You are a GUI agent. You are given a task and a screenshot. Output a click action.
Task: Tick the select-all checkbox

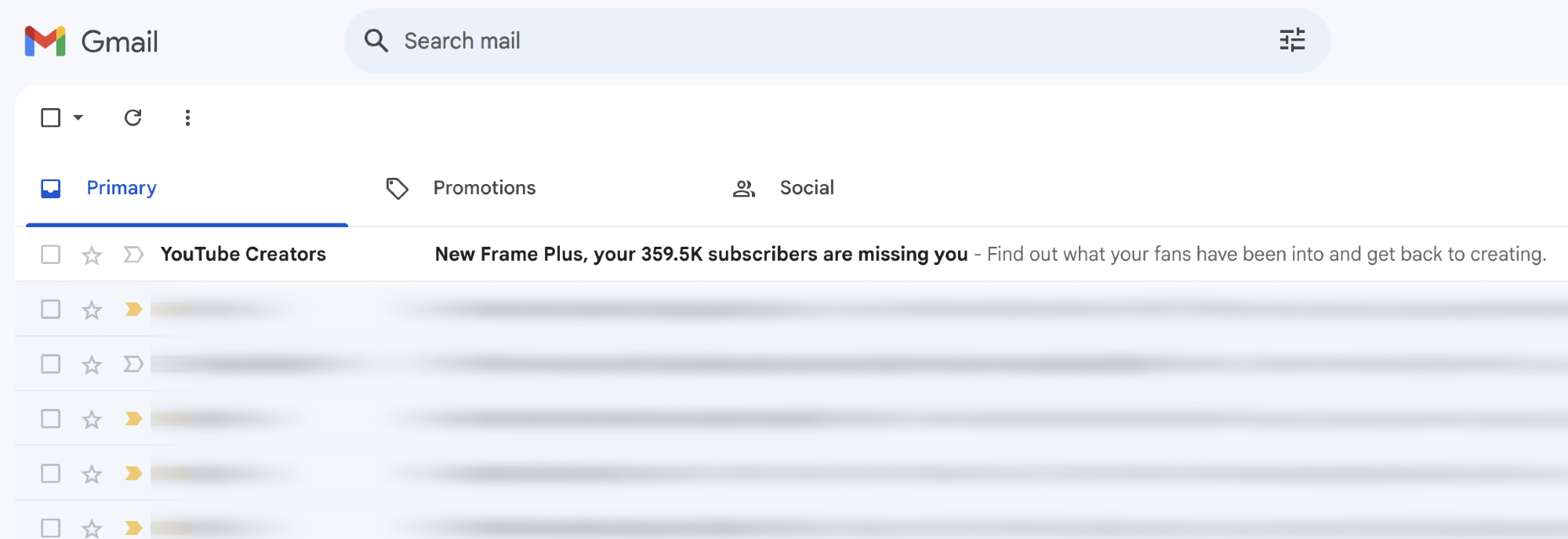point(51,118)
